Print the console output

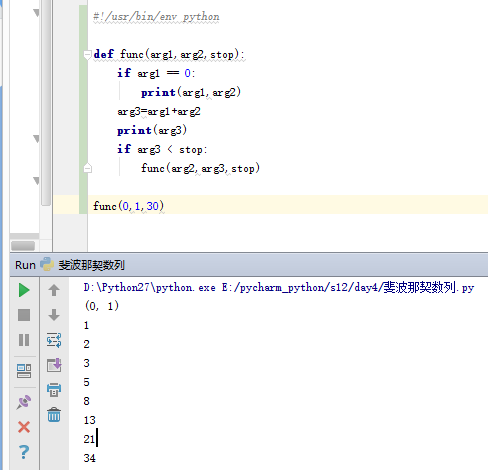coord(54,390)
